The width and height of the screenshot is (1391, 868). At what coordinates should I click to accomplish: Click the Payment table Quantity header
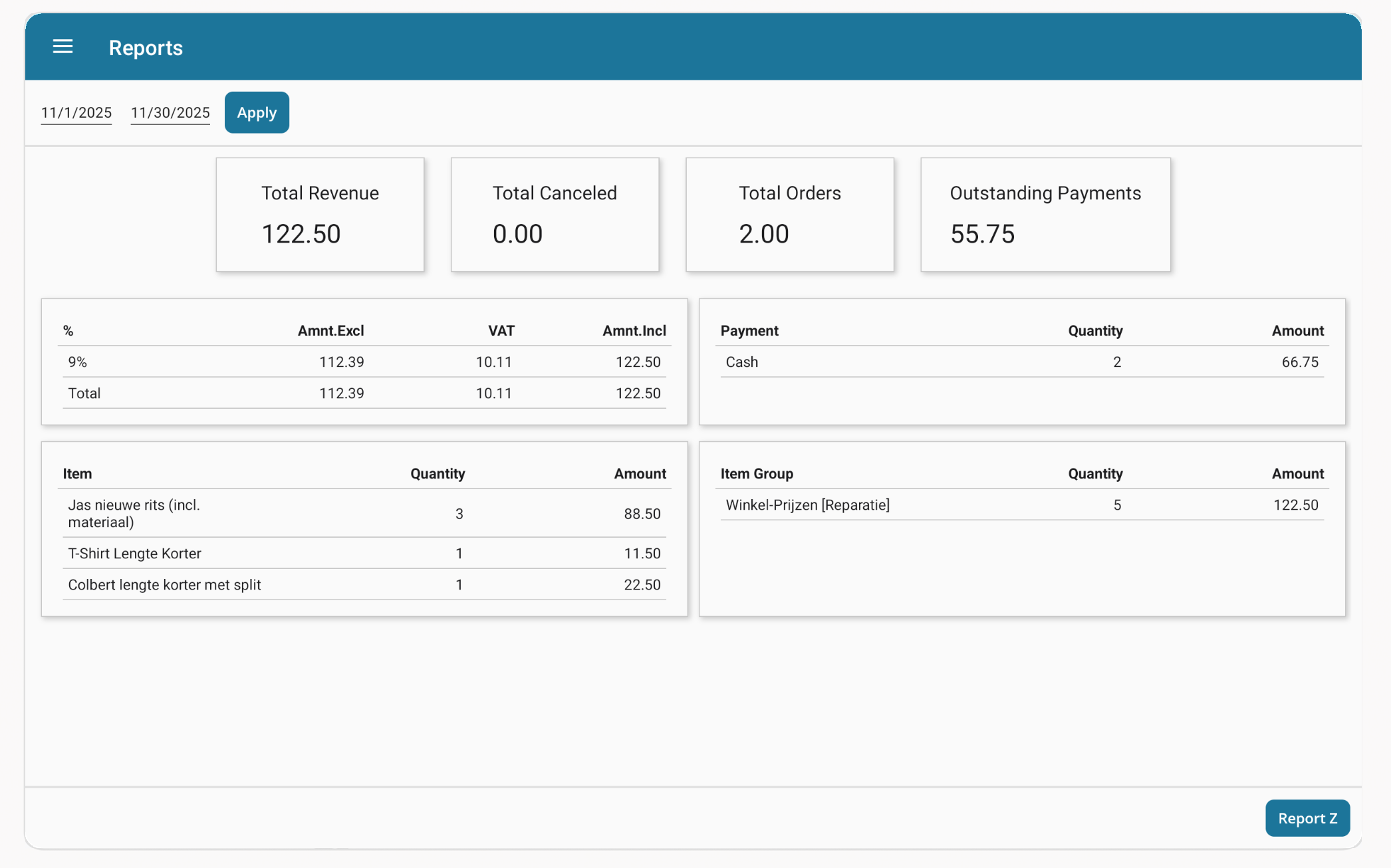pyautogui.click(x=1095, y=330)
